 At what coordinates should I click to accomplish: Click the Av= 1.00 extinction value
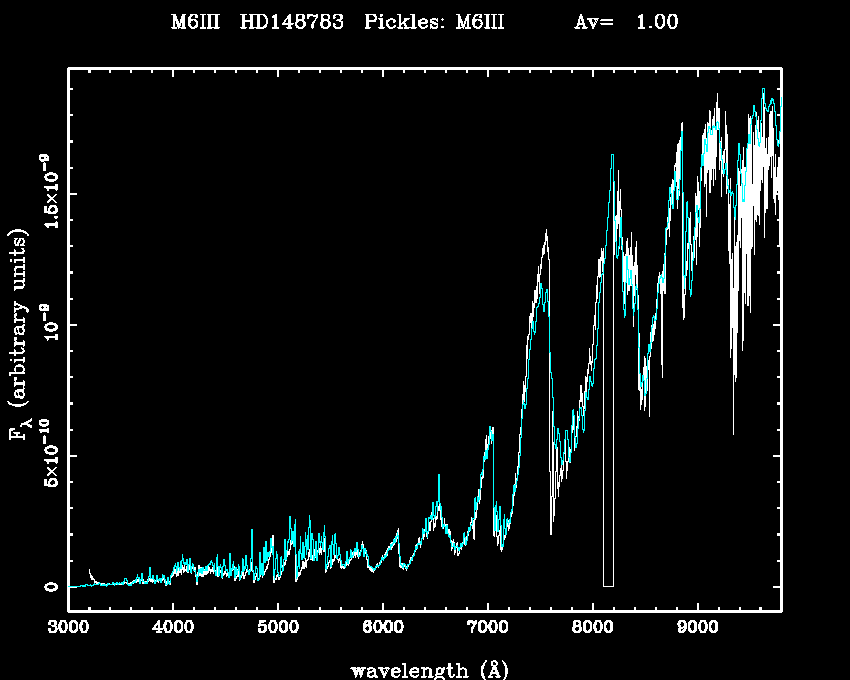626,22
